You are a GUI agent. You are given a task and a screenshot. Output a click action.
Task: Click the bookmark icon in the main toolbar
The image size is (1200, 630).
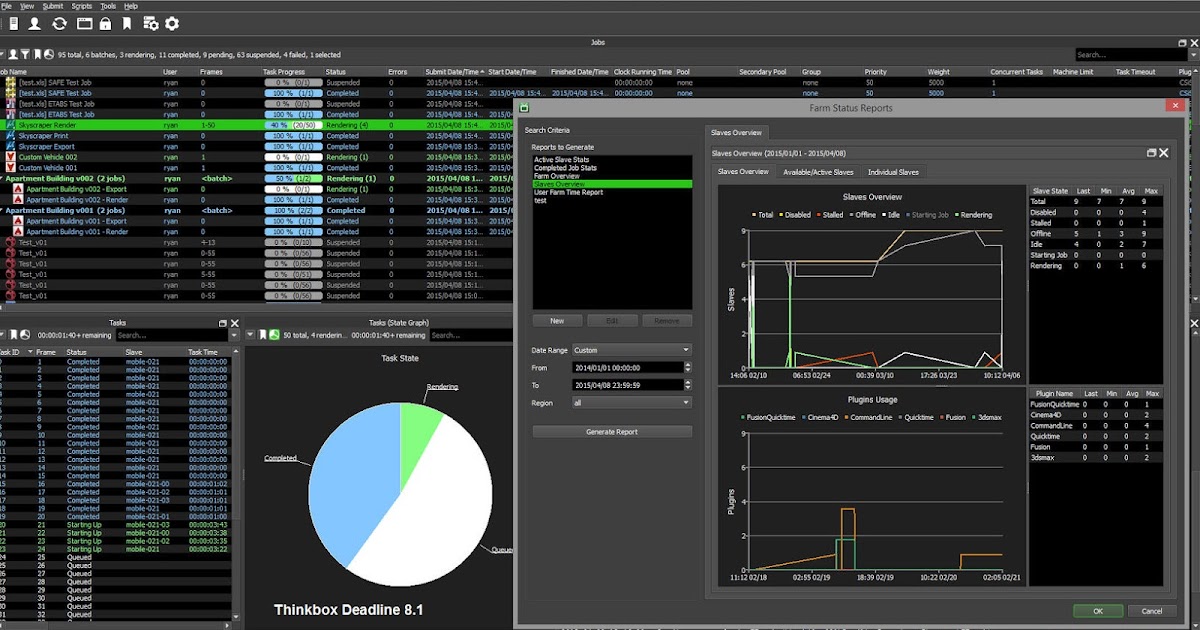[127, 23]
